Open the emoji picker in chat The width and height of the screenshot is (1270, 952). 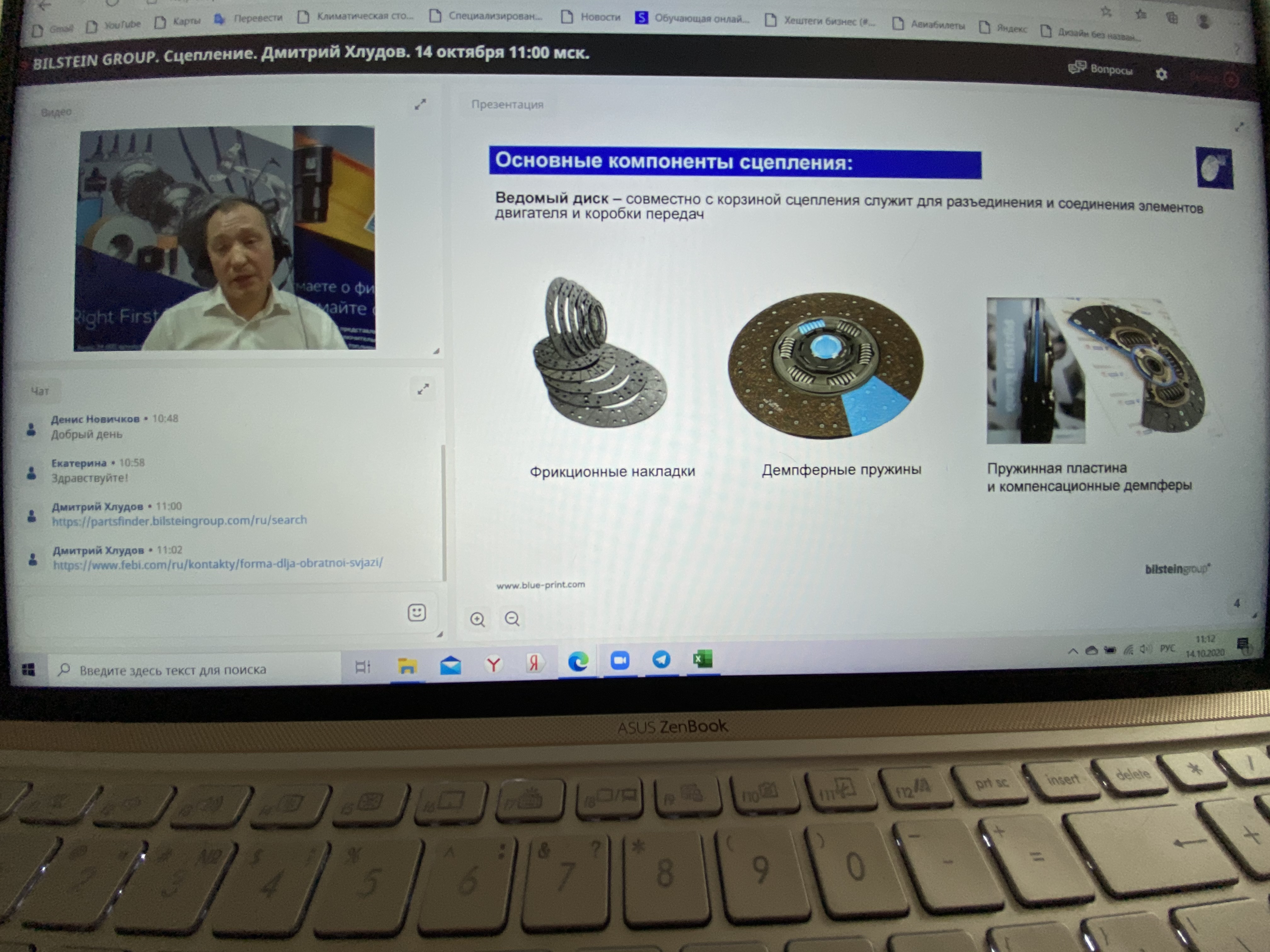click(417, 612)
